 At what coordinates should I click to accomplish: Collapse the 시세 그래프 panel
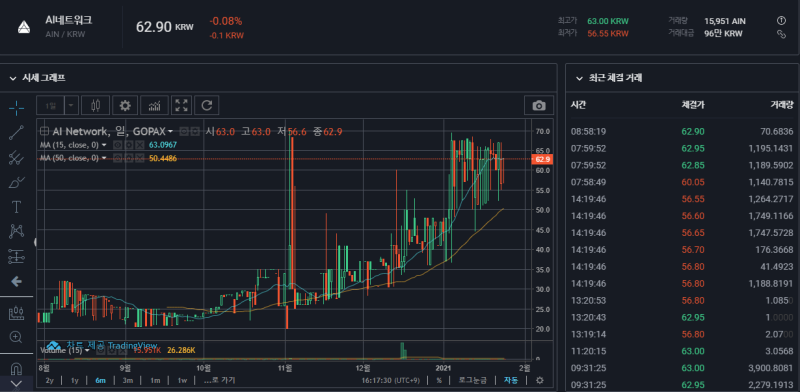pyautogui.click(x=13, y=78)
